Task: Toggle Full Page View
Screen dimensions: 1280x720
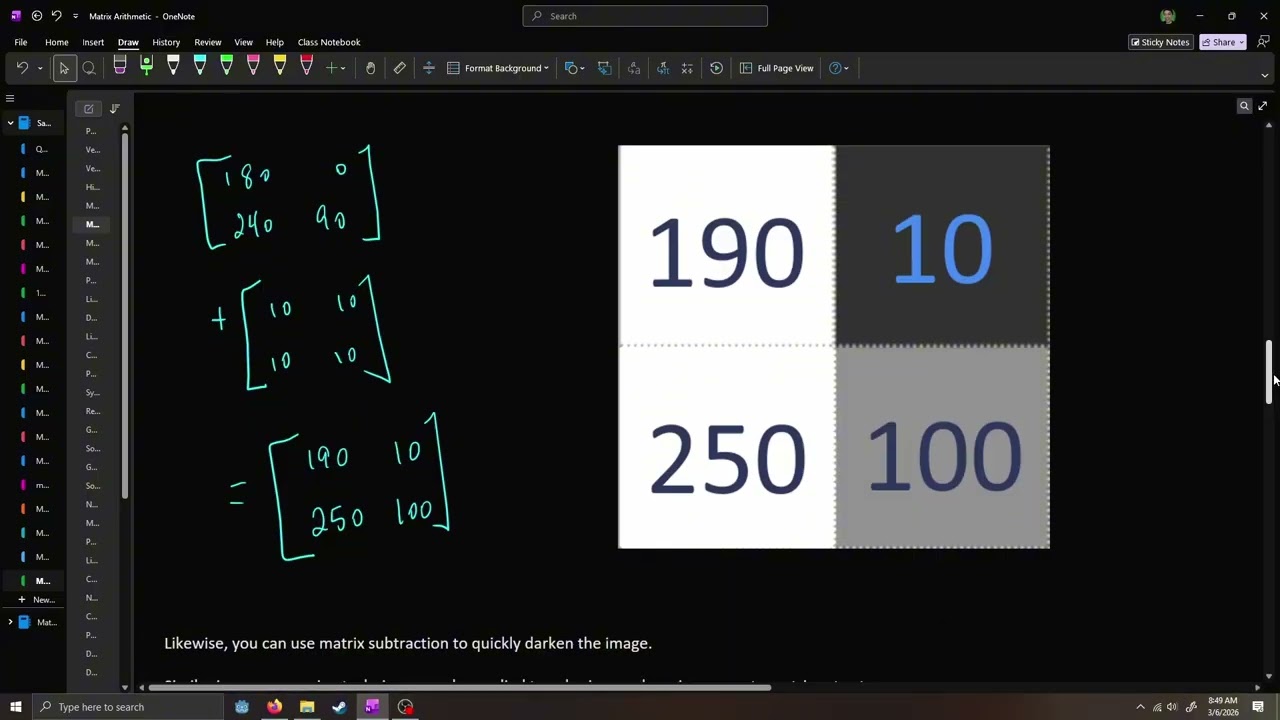Action: (777, 68)
